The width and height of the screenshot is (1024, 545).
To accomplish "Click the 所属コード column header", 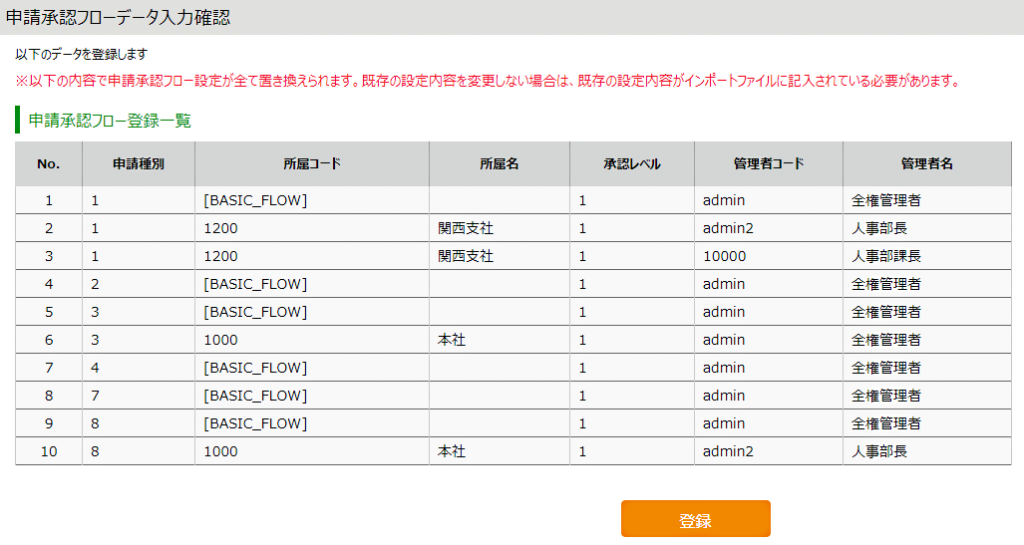I will (x=312, y=164).
